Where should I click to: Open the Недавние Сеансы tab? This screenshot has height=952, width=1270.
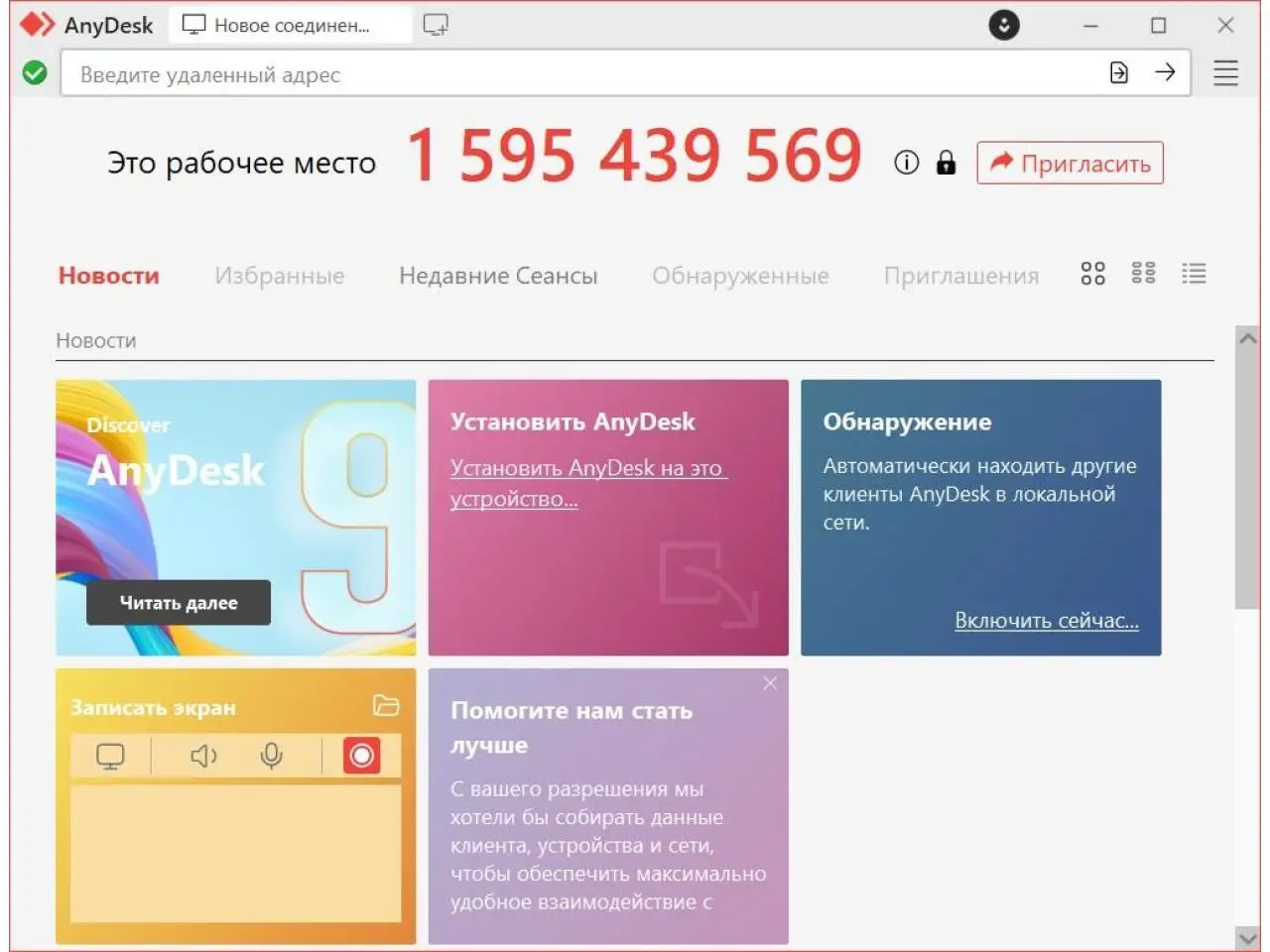pyautogui.click(x=498, y=276)
